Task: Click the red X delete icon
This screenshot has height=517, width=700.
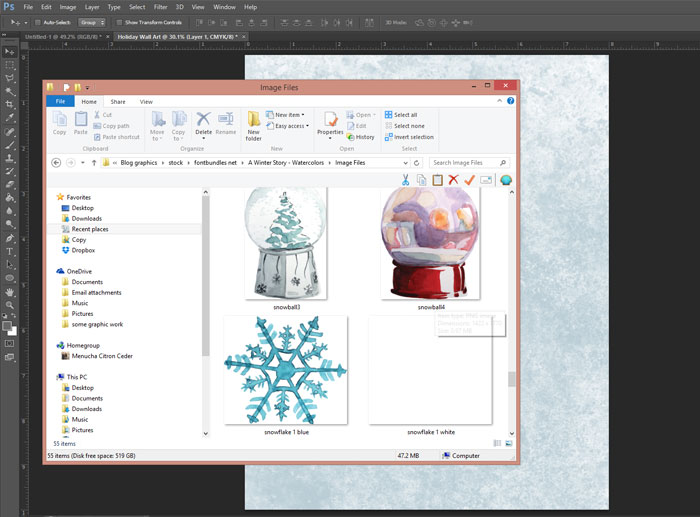Action: tap(454, 180)
